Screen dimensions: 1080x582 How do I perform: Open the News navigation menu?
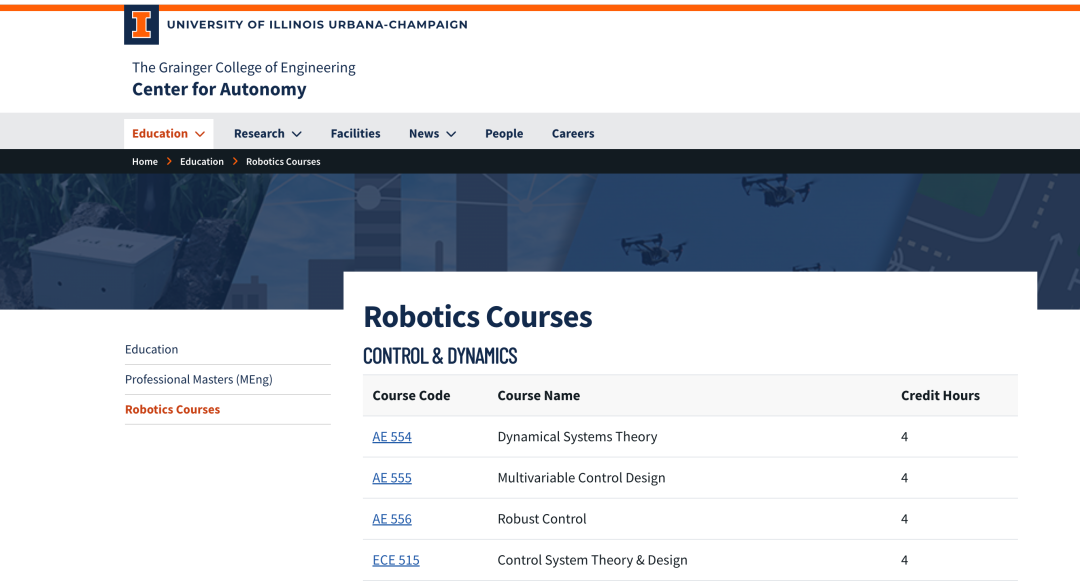pyautogui.click(x=432, y=134)
